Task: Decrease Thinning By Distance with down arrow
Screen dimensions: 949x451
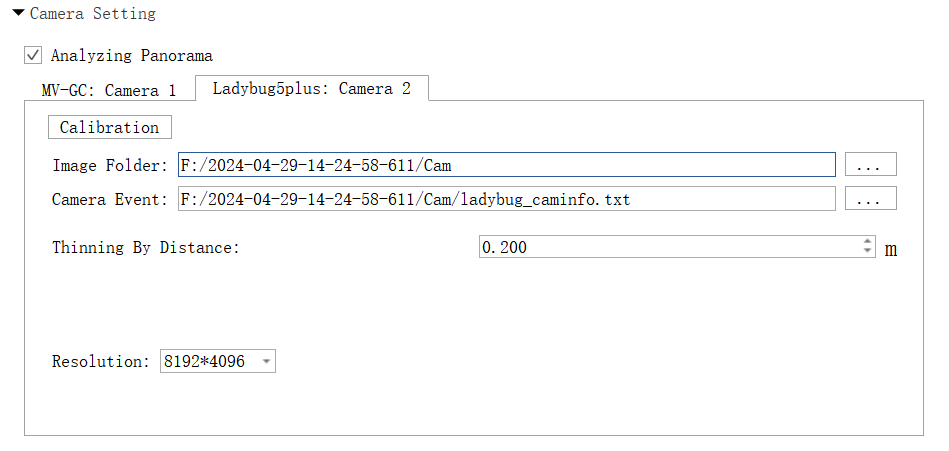Action: coord(867,252)
